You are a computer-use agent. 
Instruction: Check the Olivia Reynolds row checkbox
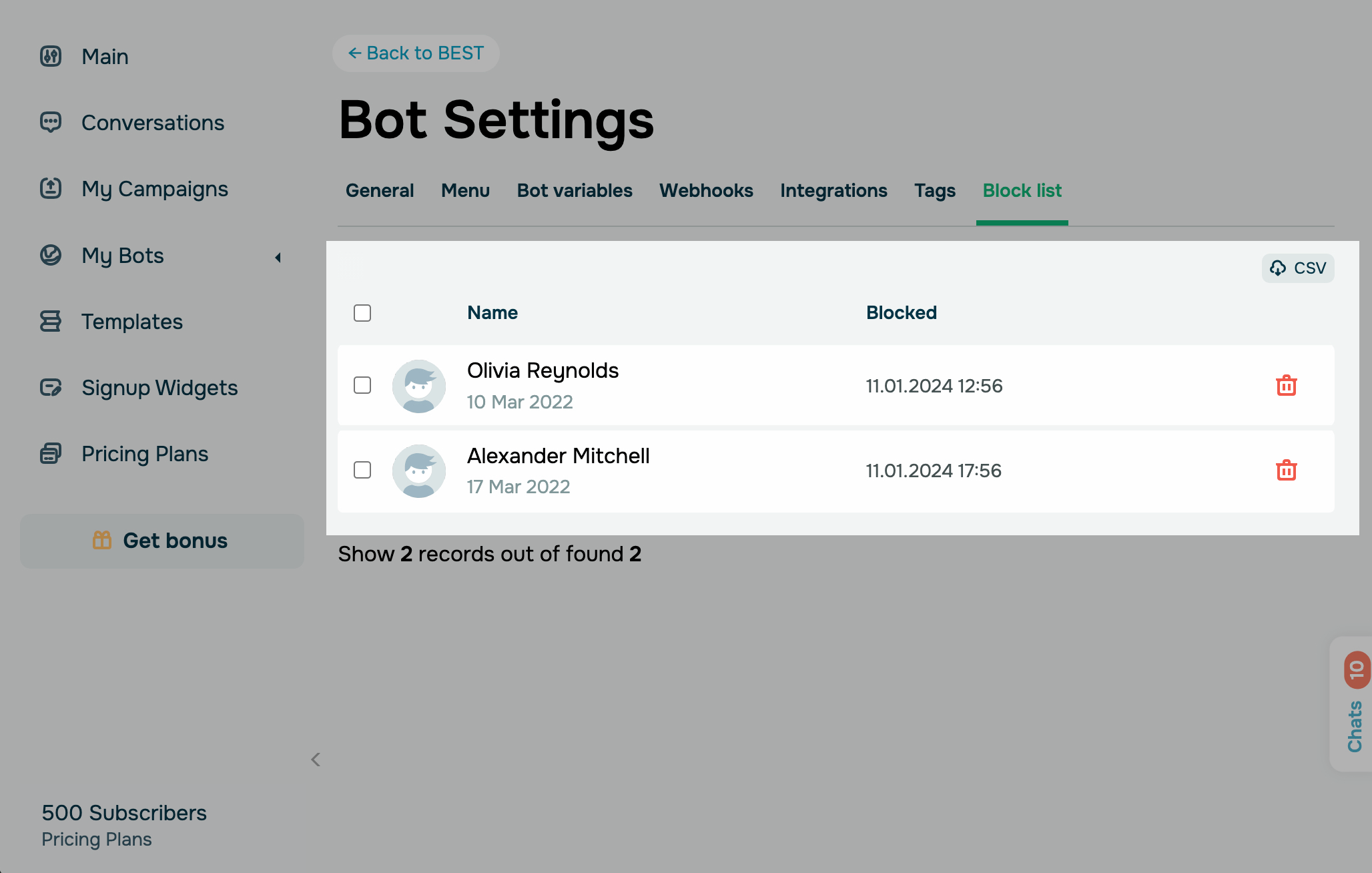coord(362,385)
